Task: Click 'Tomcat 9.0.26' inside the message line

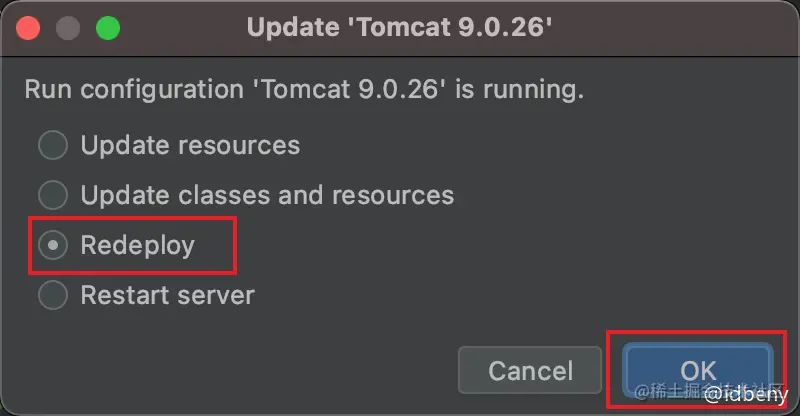Action: click(349, 89)
